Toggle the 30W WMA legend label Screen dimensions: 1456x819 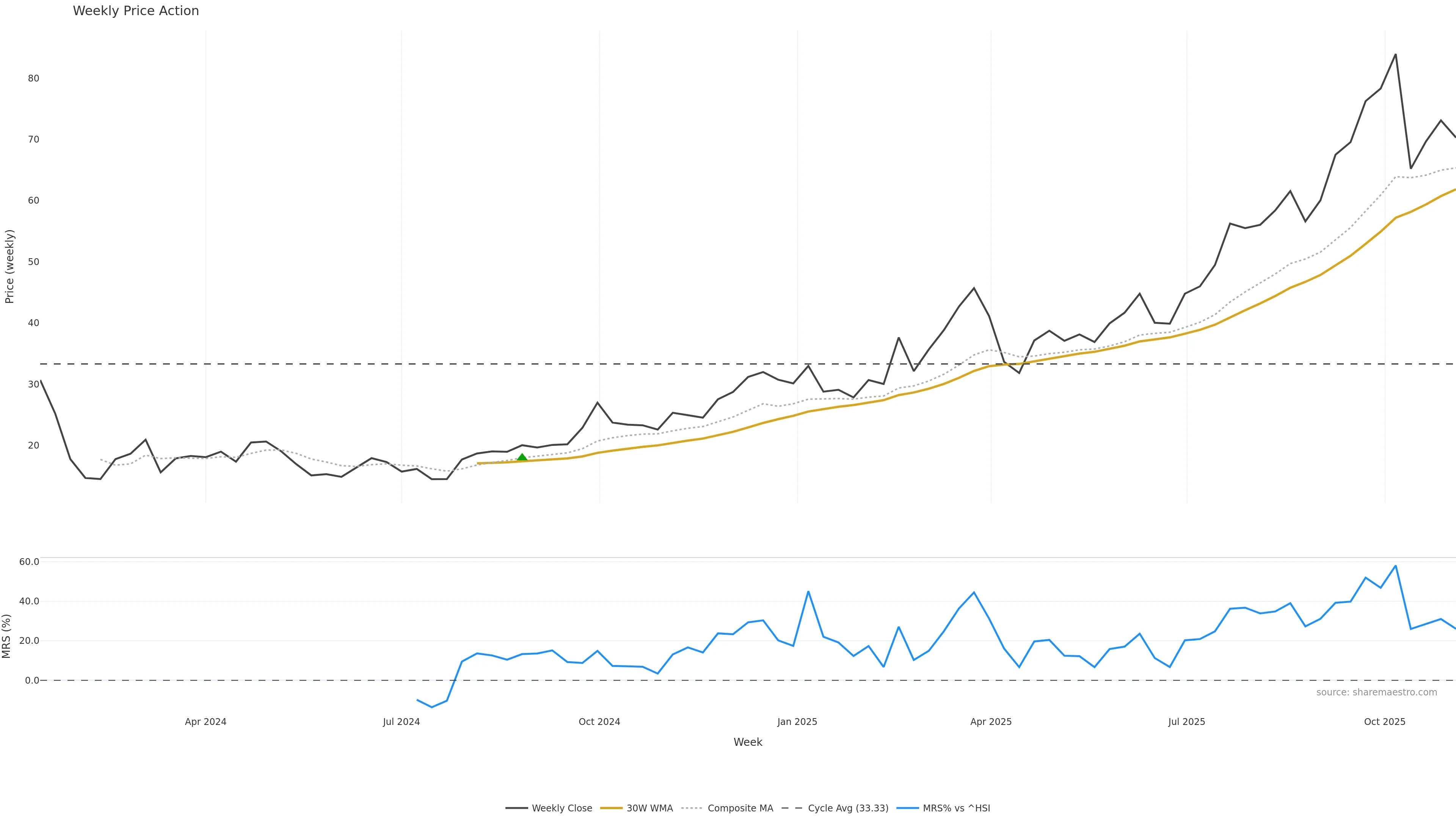click(x=650, y=808)
